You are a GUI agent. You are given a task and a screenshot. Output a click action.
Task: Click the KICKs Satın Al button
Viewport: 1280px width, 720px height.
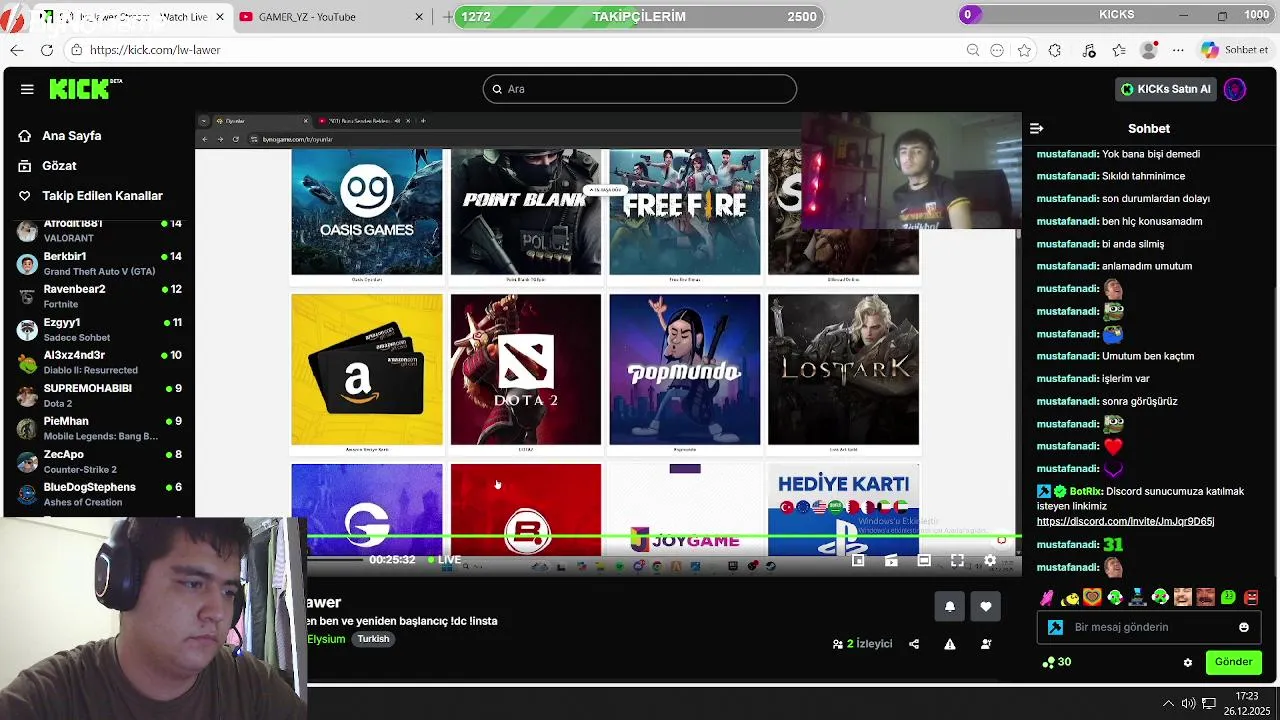pos(1166,89)
